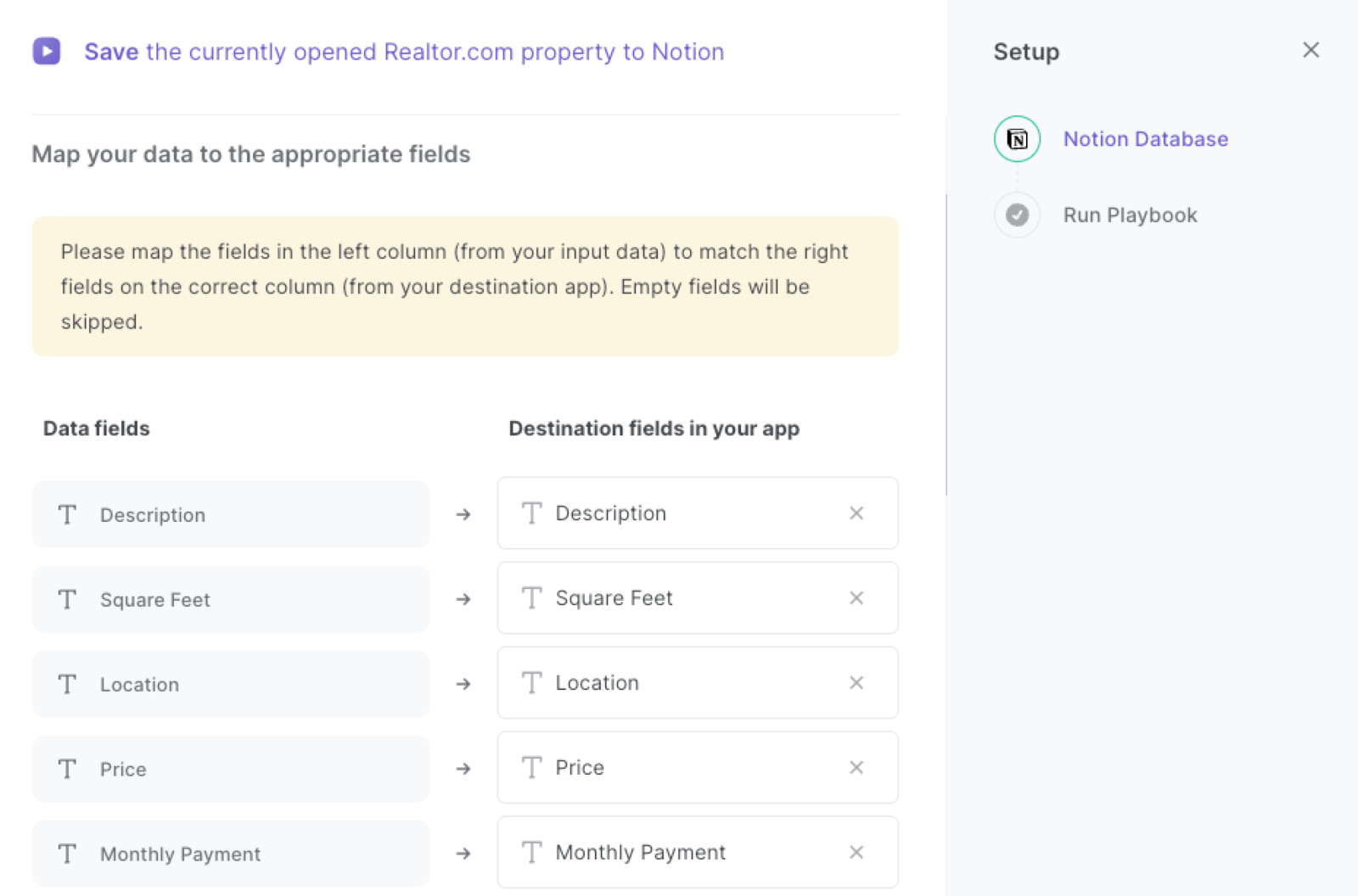Screen dimensions: 1358x896
Task: Click the arrow between Description fields
Action: coord(463,514)
